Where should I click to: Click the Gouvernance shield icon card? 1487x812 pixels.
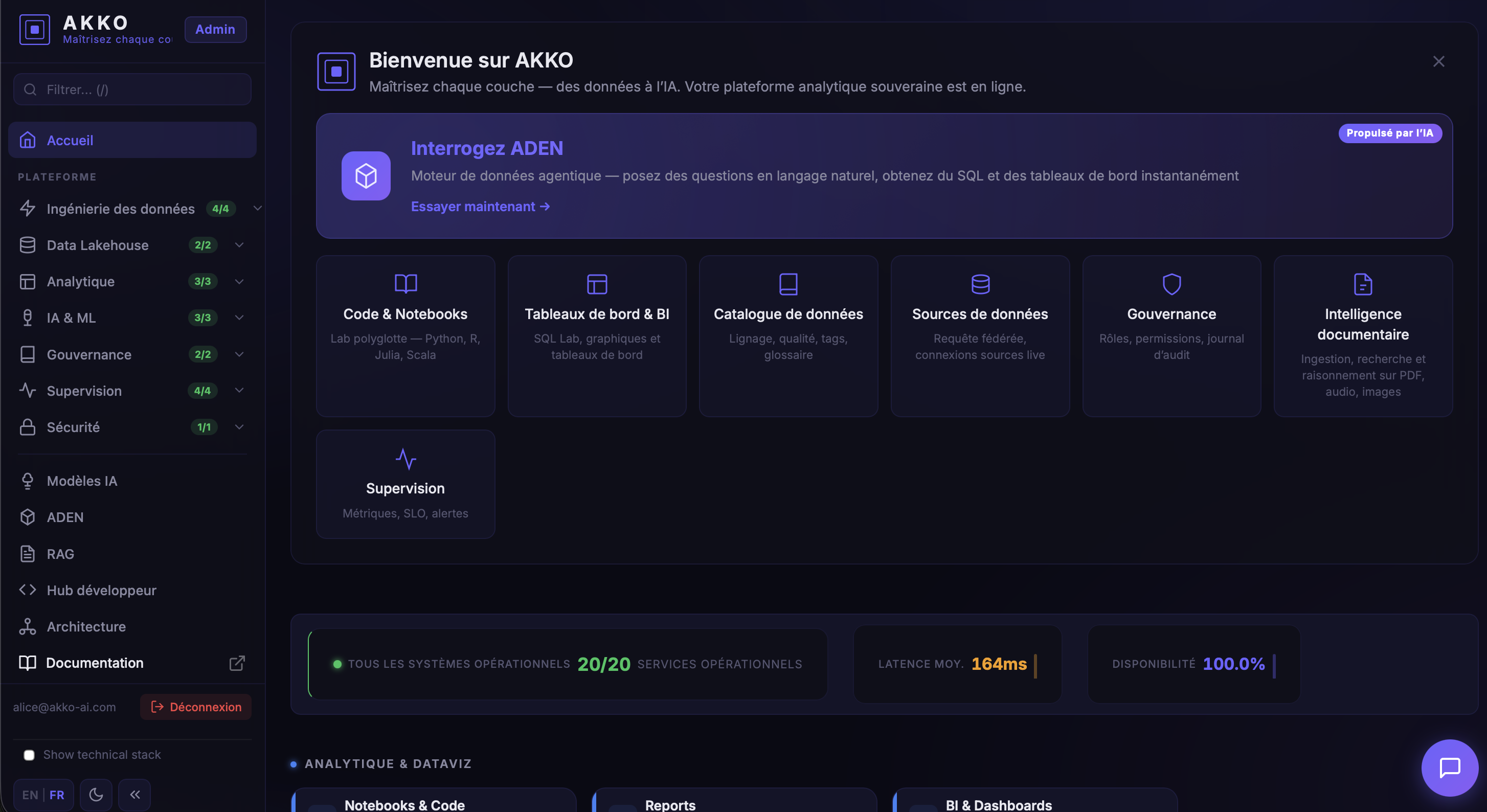pos(1172,283)
